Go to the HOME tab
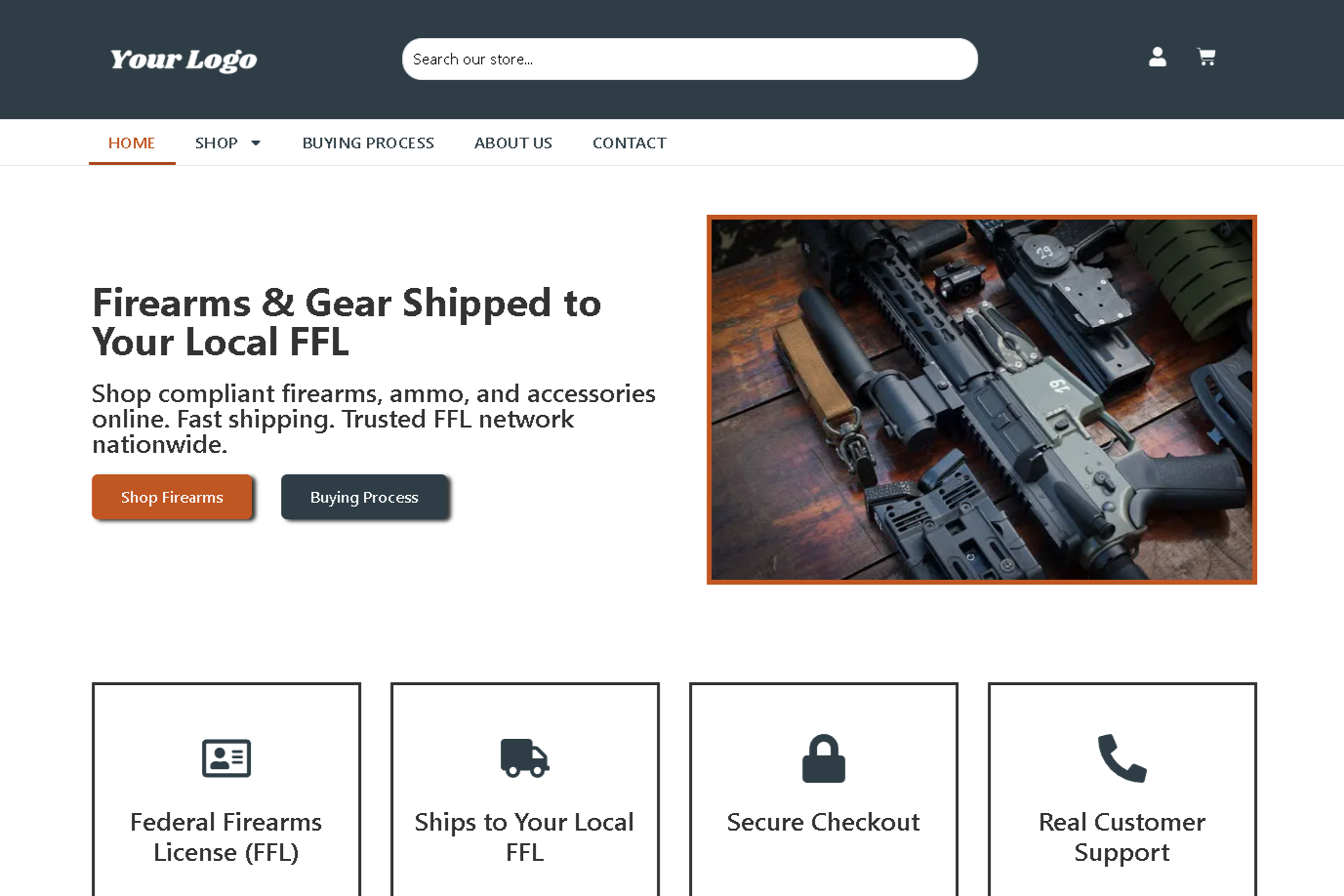The width and height of the screenshot is (1344, 896). [132, 143]
